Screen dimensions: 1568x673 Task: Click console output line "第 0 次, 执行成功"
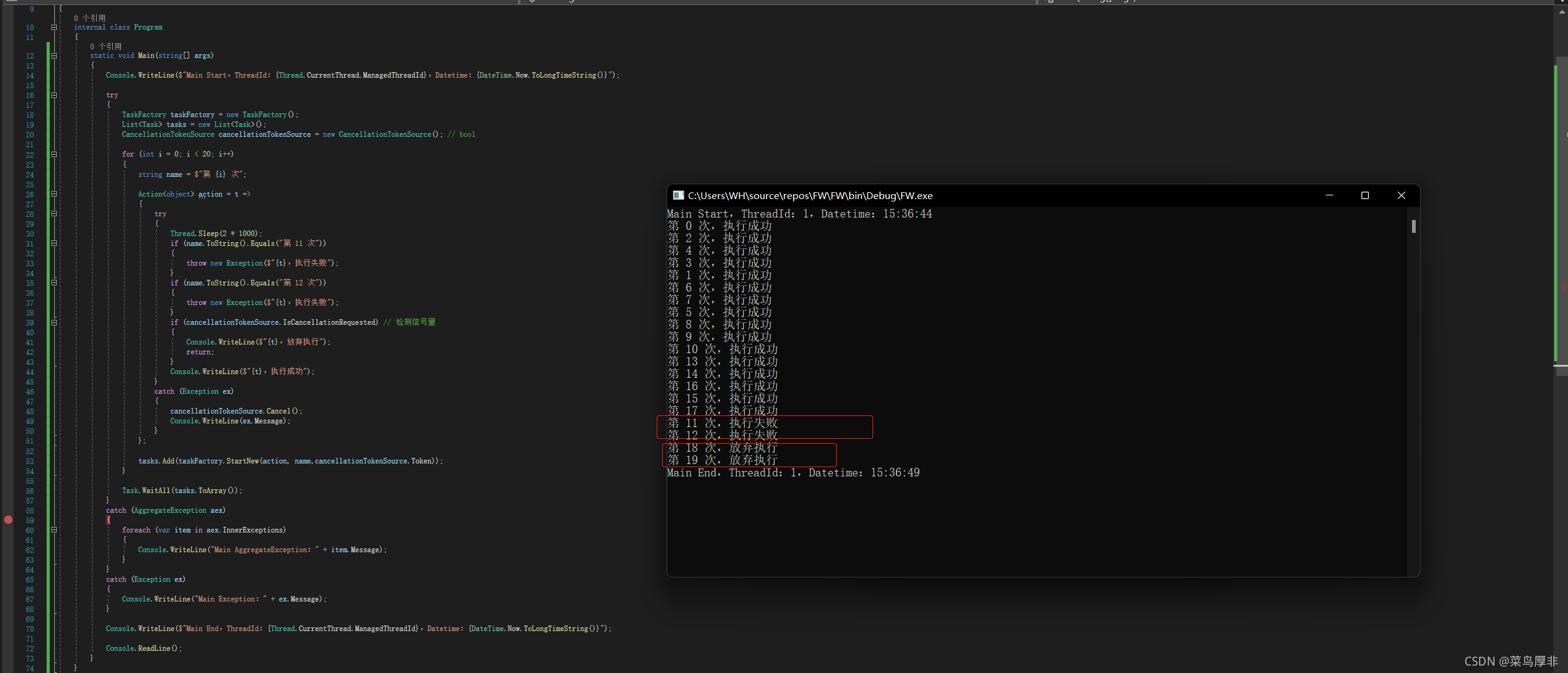[720, 226]
